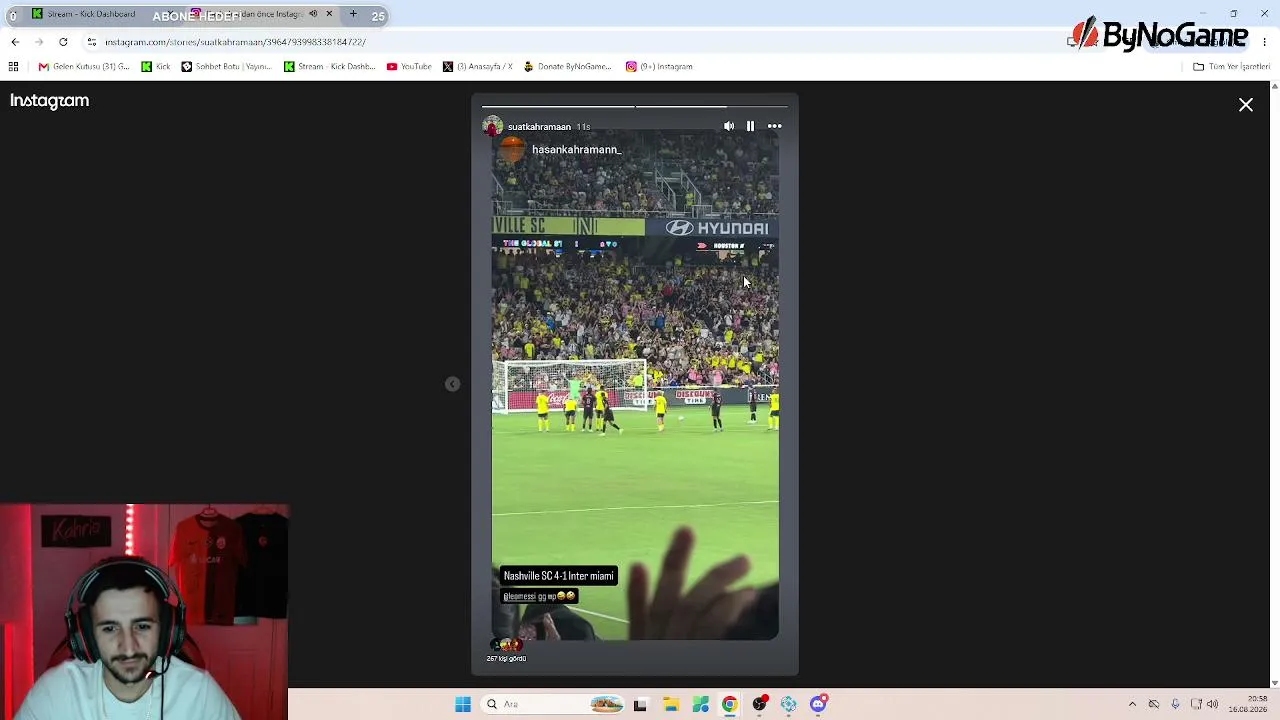
Task: Click the microphone tray icon
Action: [1175, 704]
